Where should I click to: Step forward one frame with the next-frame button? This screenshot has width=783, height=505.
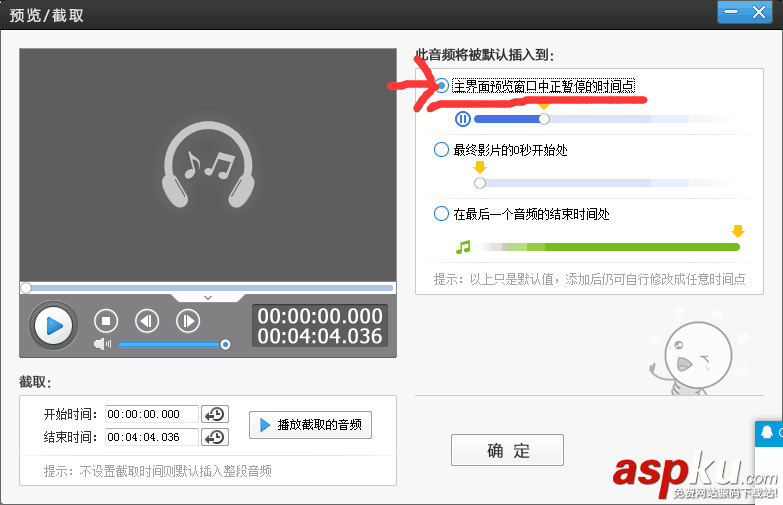(188, 321)
